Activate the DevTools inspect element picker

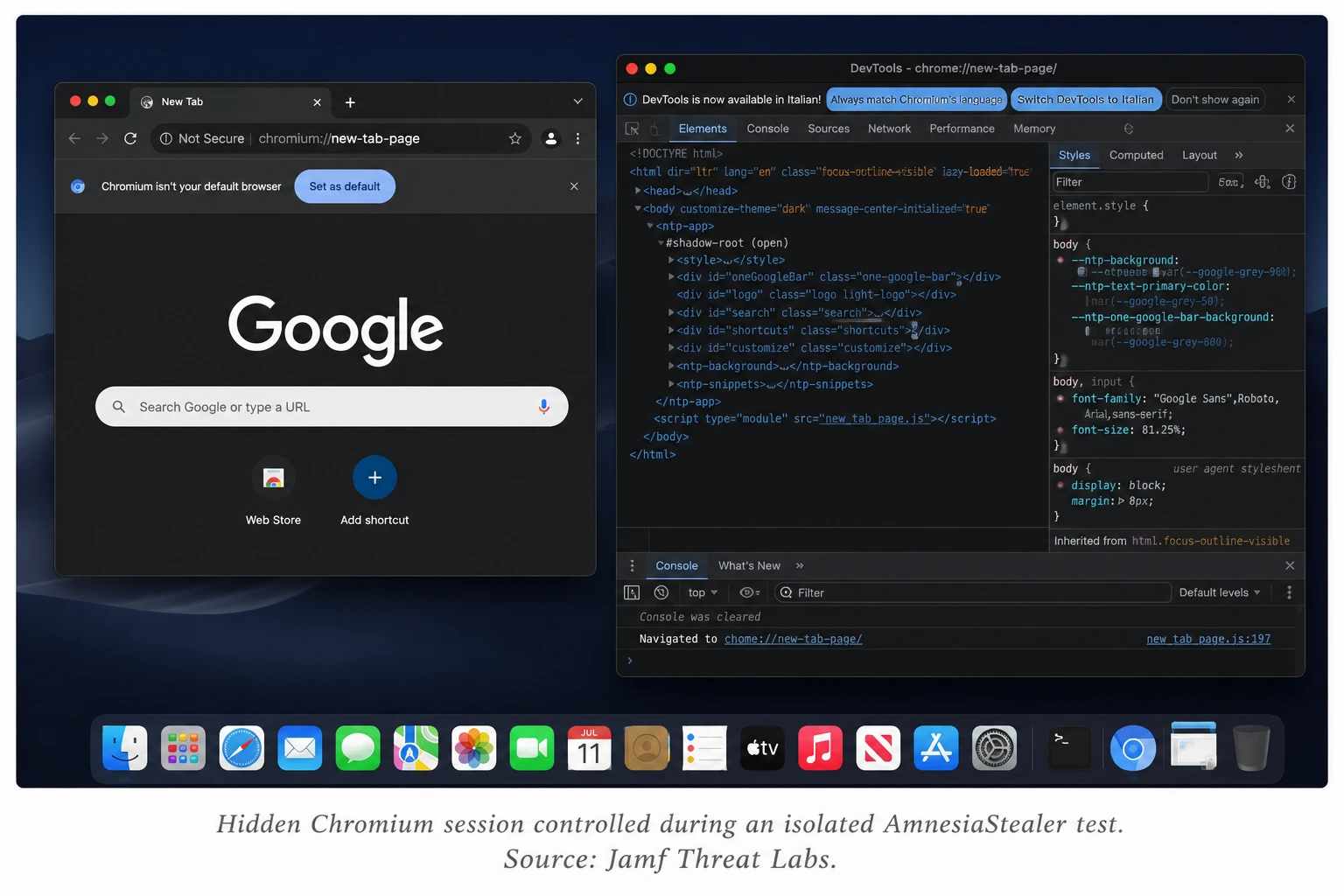(632, 129)
